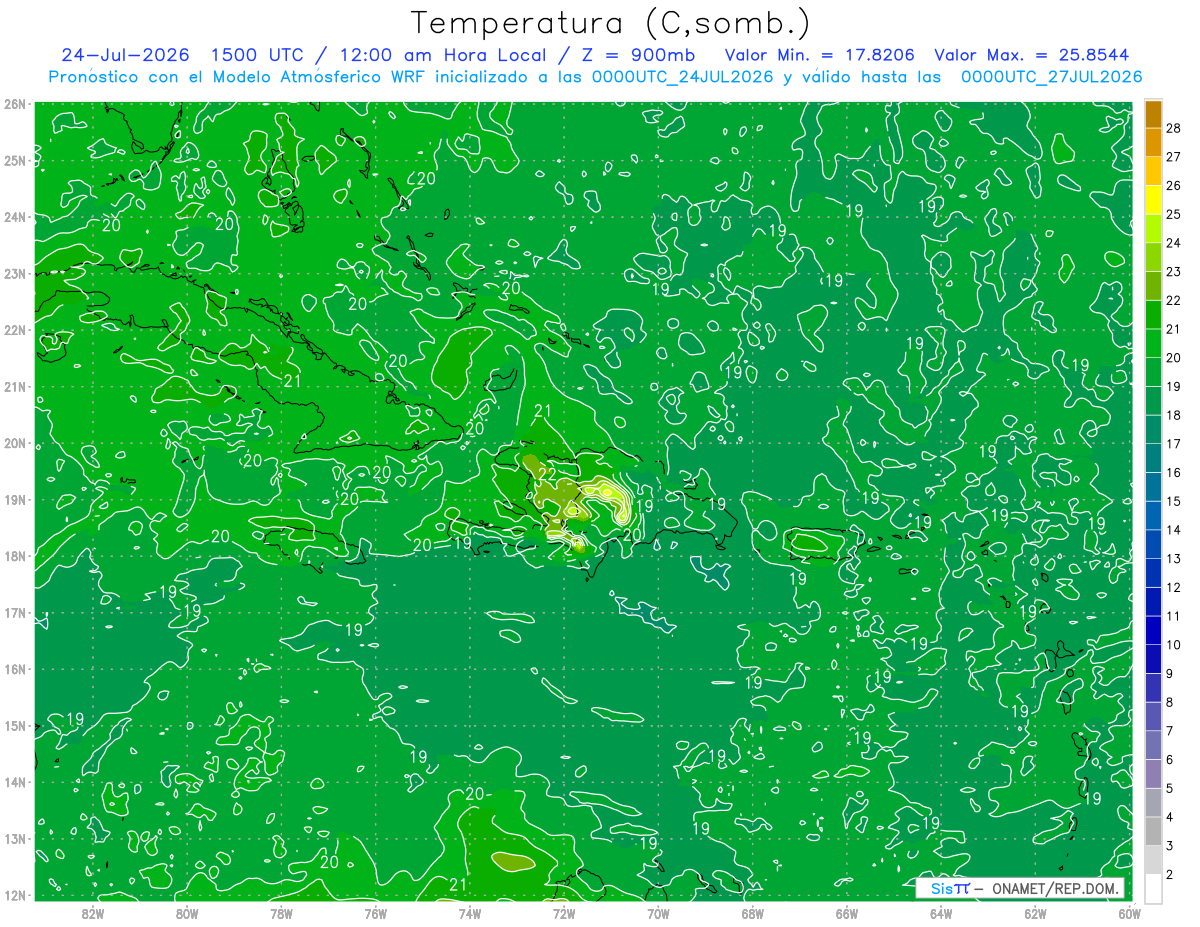Click the '82W' longitude axis label
Screen dimensions: 1200x927
point(92,913)
